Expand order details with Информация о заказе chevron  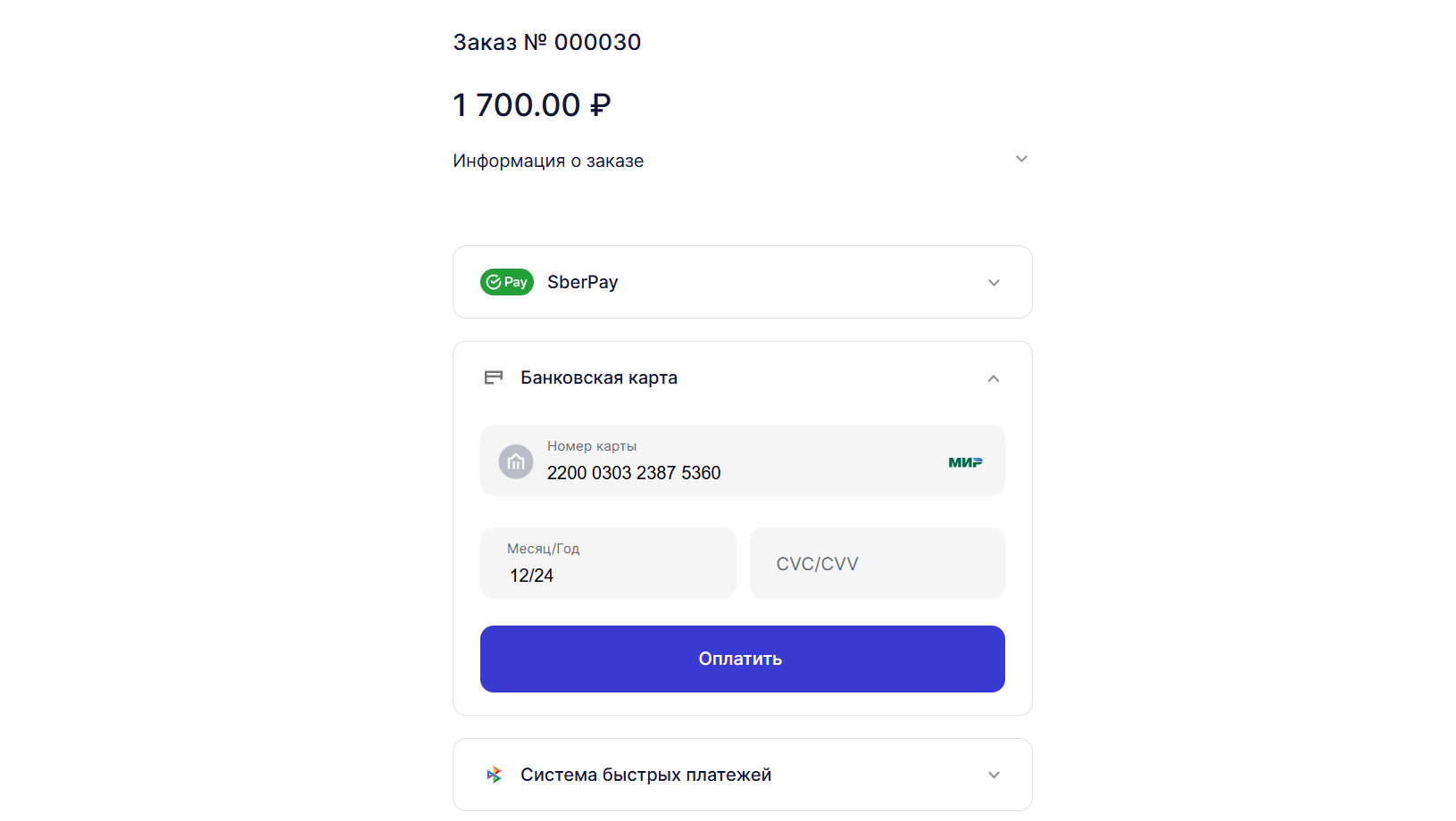point(1021,159)
